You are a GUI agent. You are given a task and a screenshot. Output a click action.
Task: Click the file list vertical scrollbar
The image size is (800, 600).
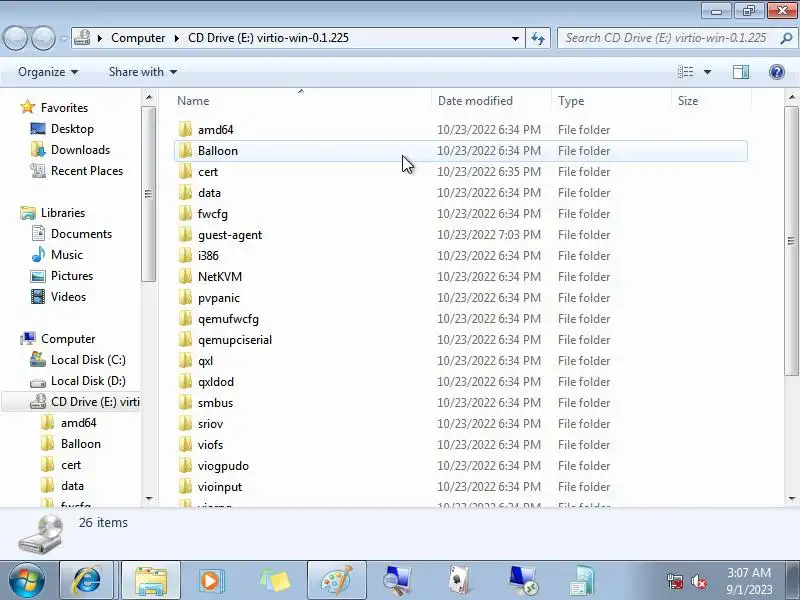[791, 241]
